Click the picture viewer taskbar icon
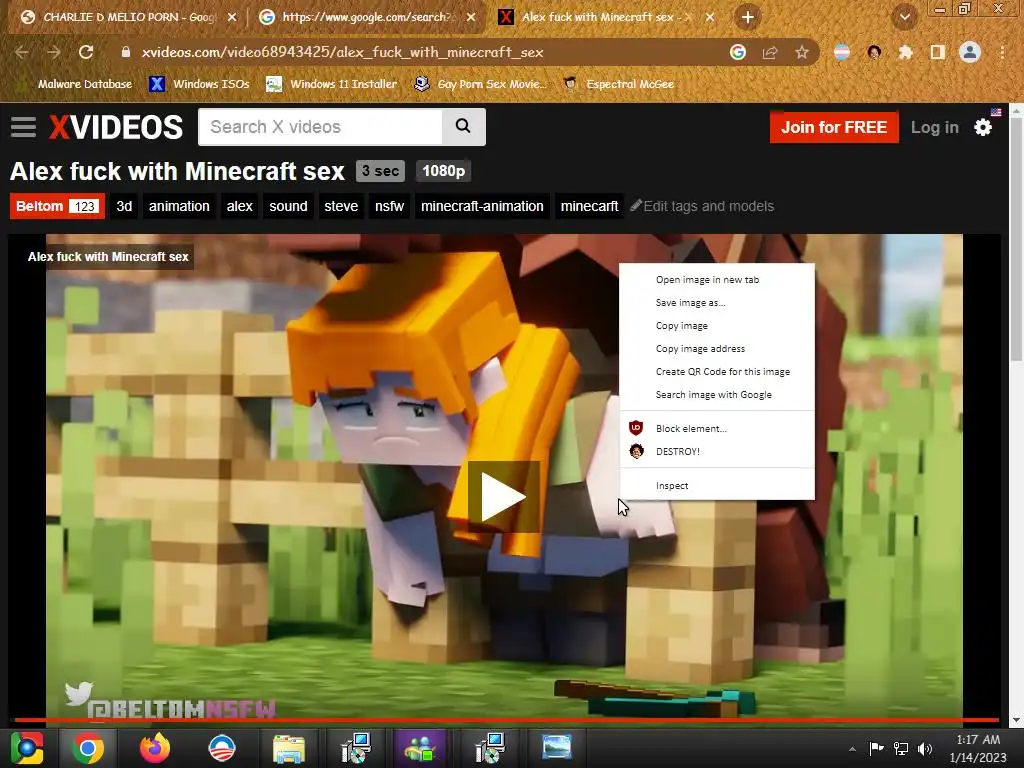The height and width of the screenshot is (768, 1024). pyautogui.click(x=556, y=748)
